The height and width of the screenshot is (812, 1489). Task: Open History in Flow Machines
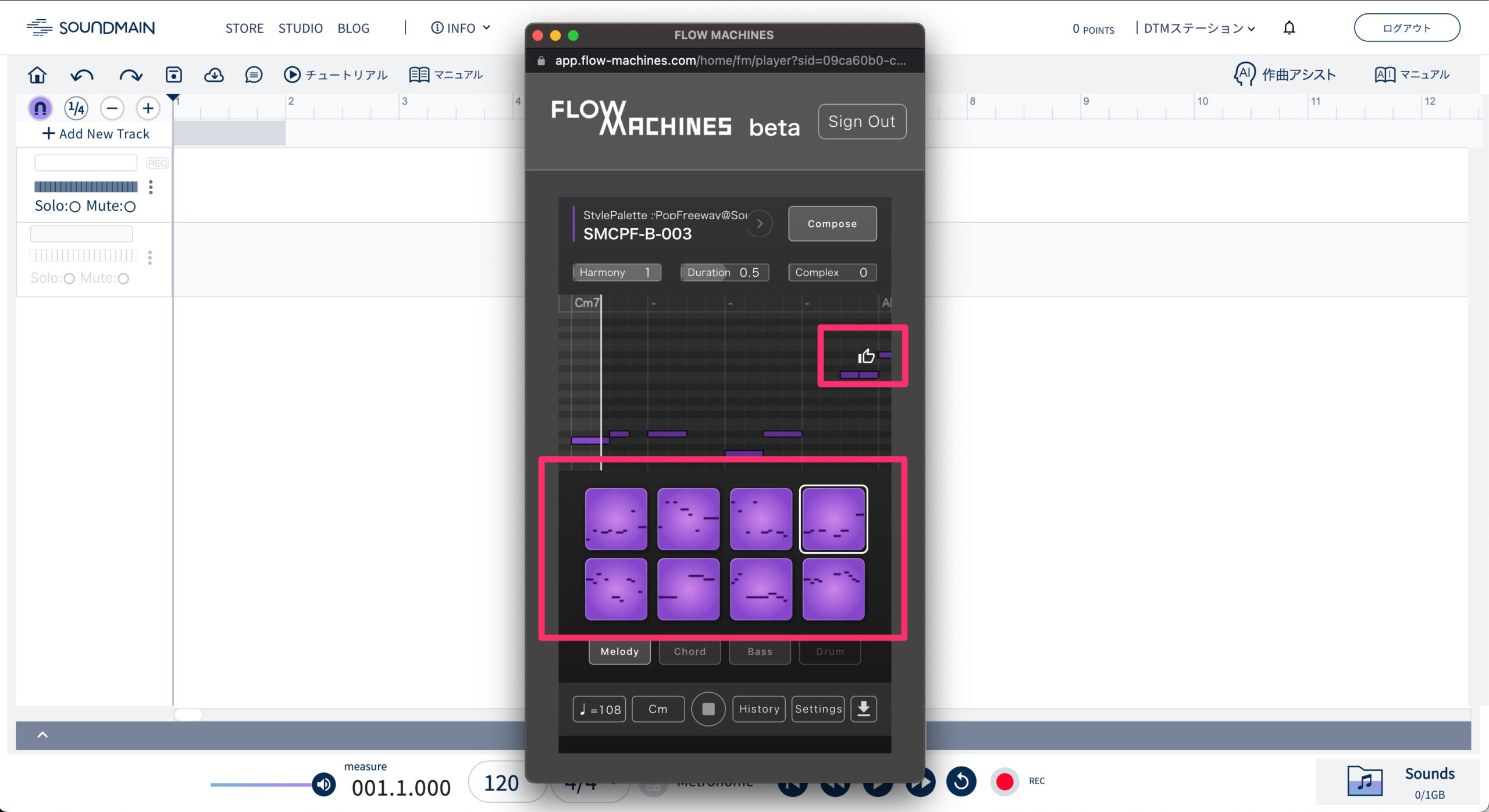click(x=759, y=708)
